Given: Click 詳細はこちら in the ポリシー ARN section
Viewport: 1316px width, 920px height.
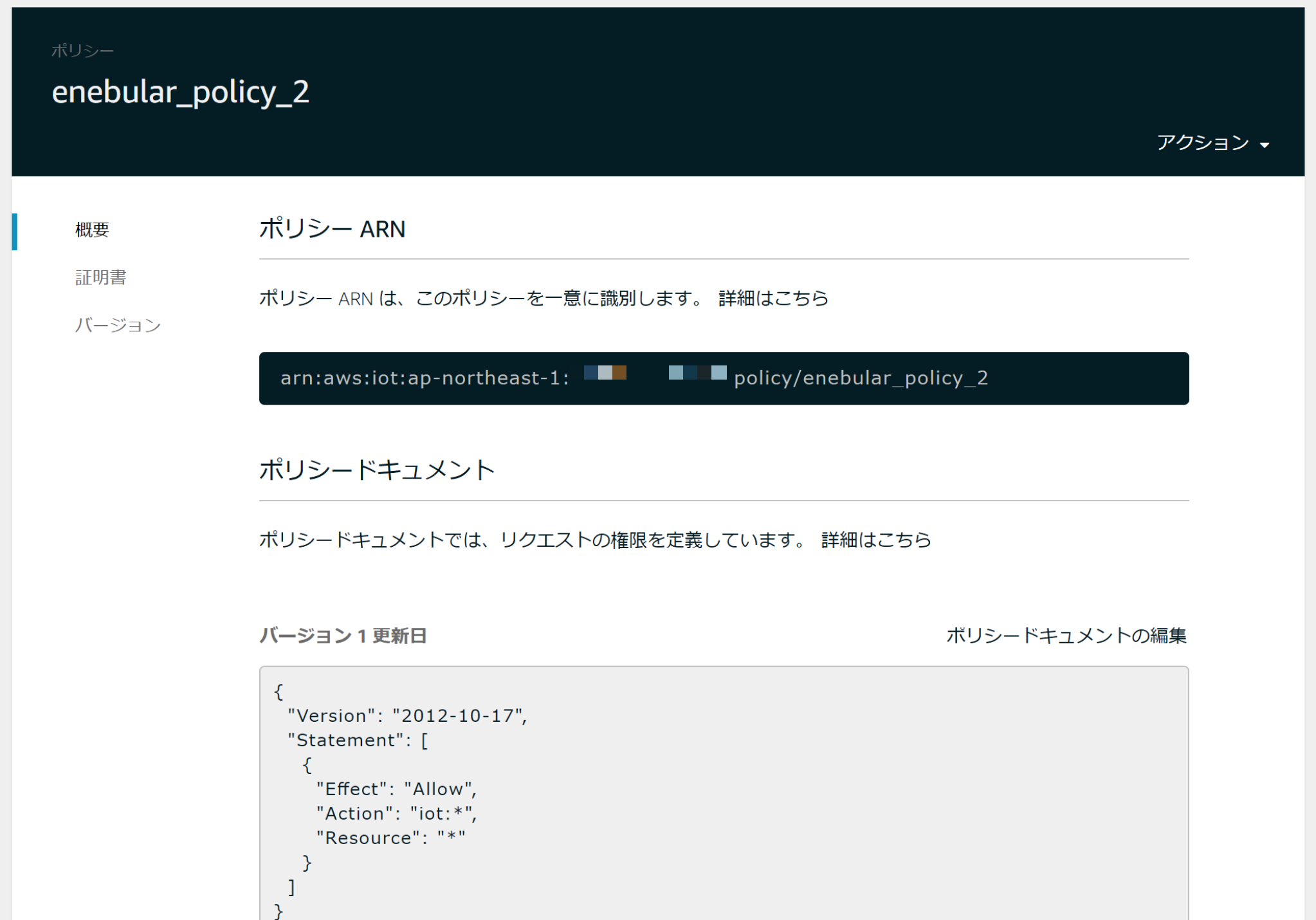Looking at the screenshot, I should (773, 299).
